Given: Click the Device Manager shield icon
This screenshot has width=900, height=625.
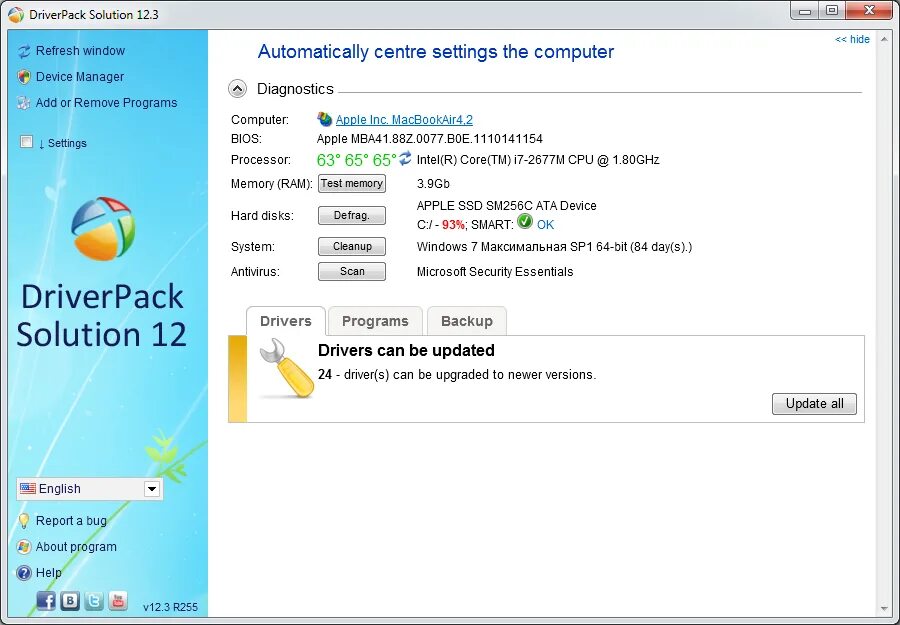Looking at the screenshot, I should [24, 77].
